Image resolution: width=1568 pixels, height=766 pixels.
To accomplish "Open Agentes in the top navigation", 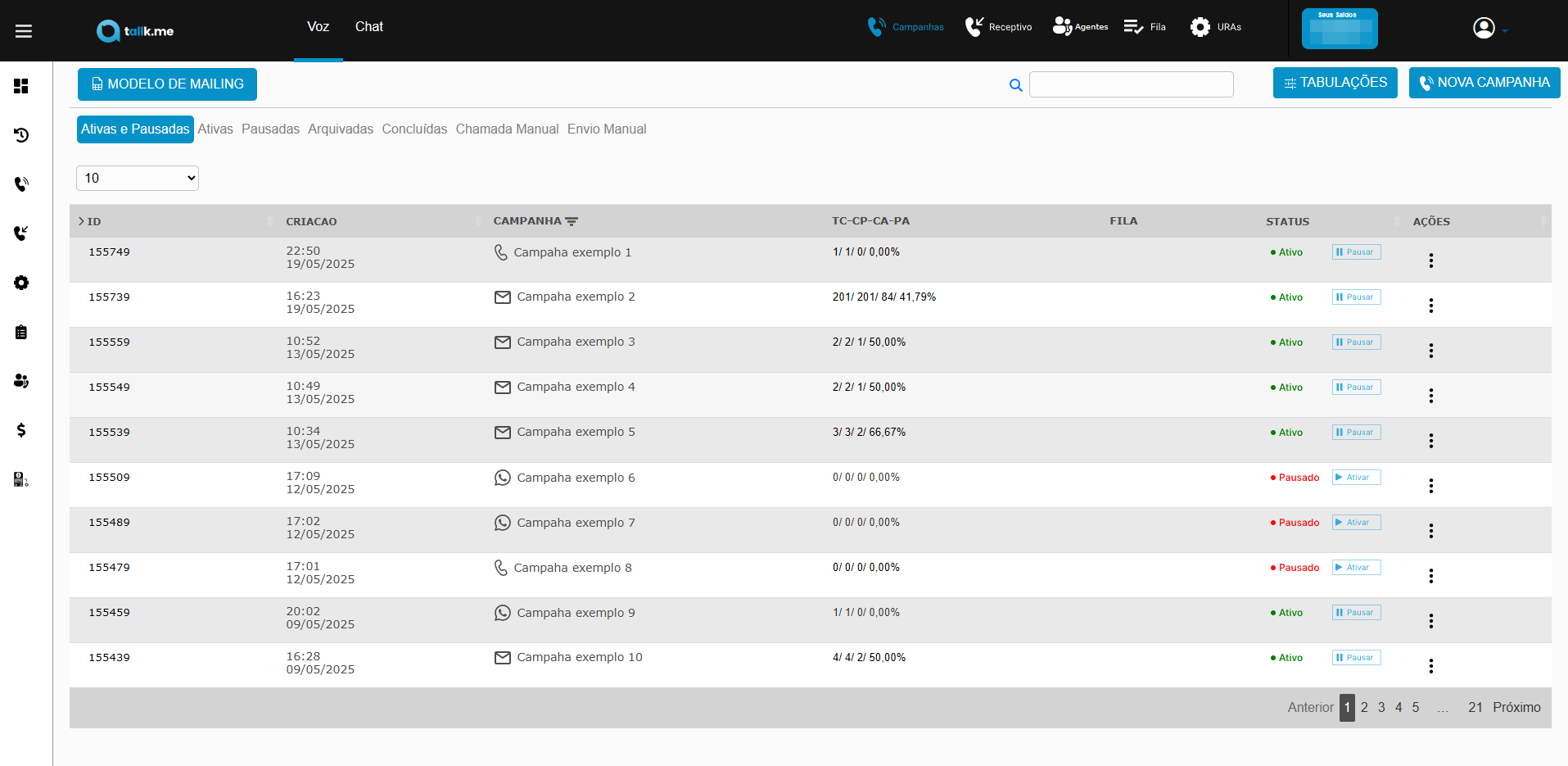I will [x=1080, y=27].
